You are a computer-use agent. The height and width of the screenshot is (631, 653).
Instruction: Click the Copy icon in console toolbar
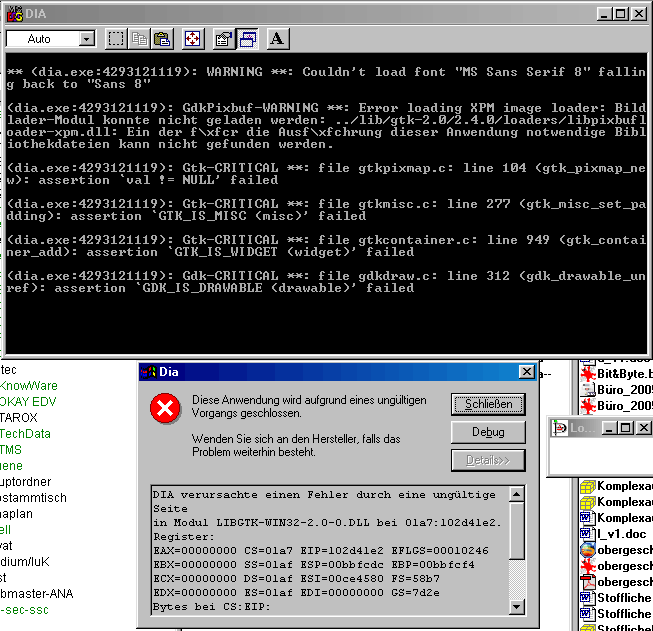point(139,39)
